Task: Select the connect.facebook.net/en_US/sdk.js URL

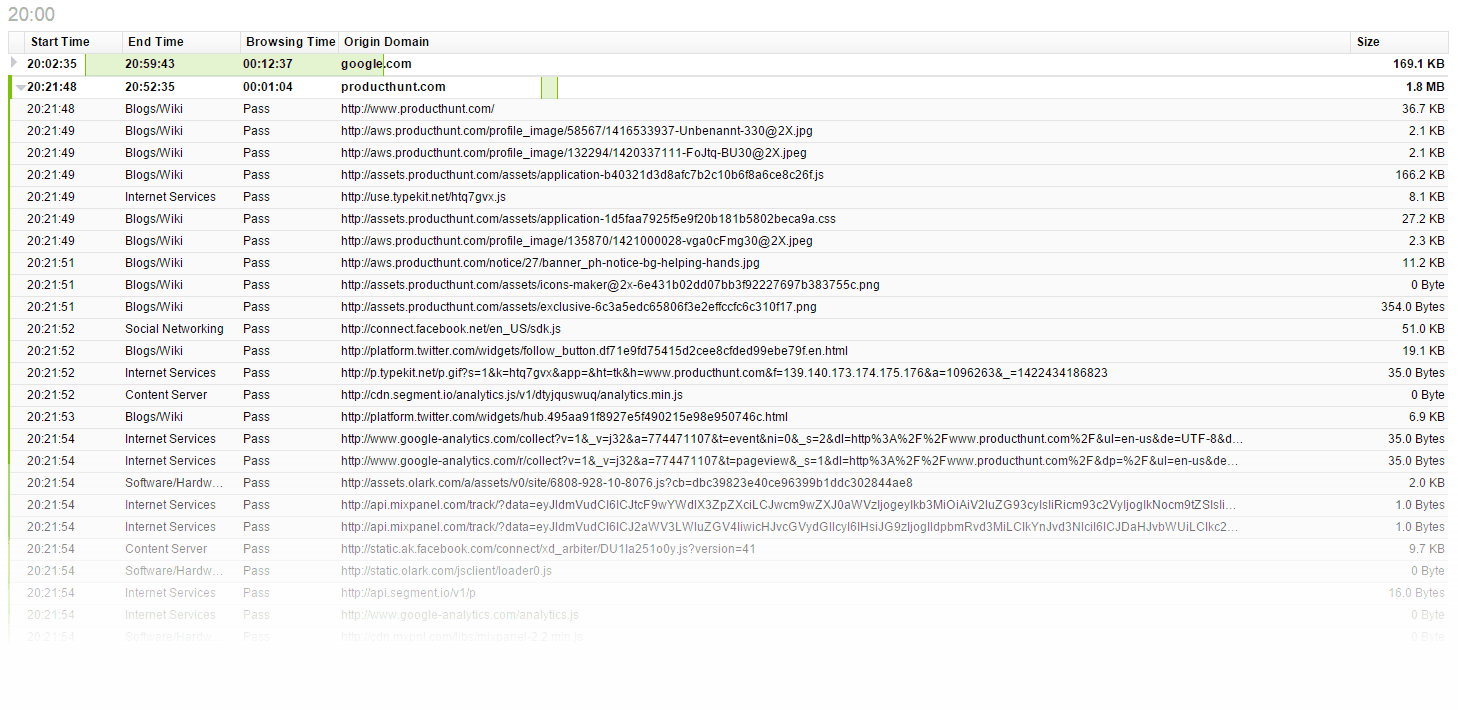Action: click(451, 329)
